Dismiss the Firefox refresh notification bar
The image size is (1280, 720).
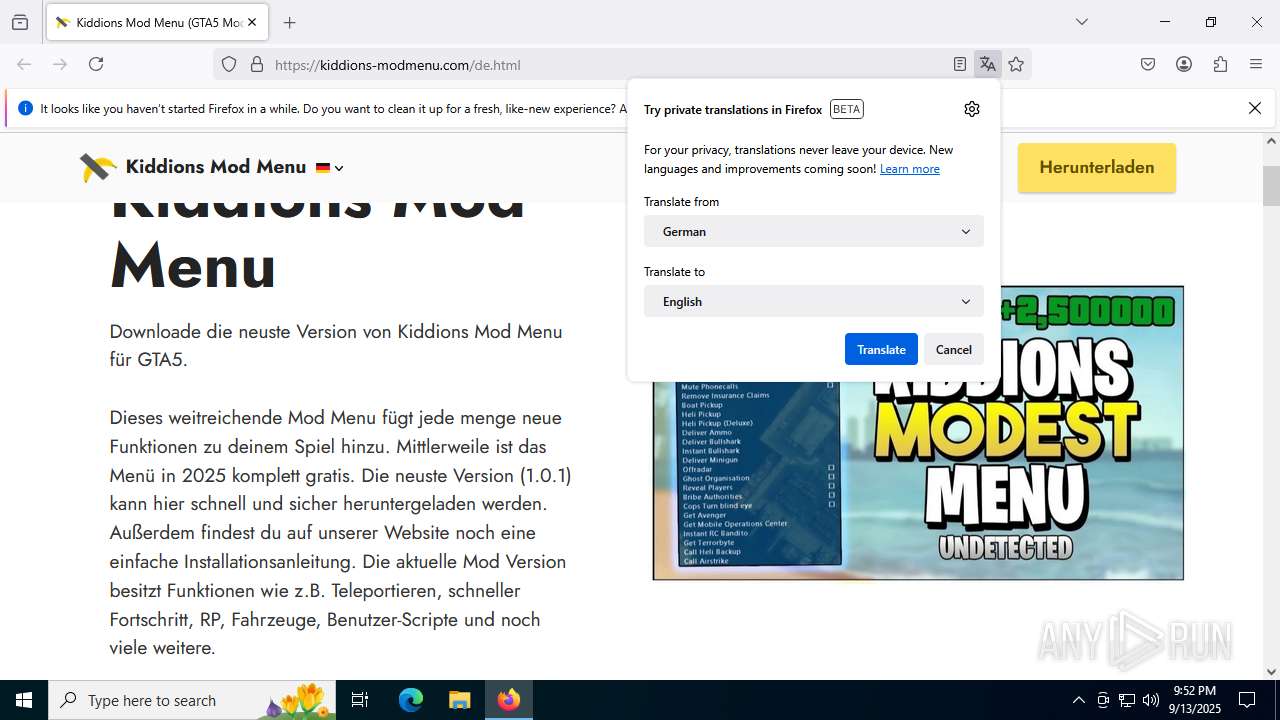pos(1255,108)
